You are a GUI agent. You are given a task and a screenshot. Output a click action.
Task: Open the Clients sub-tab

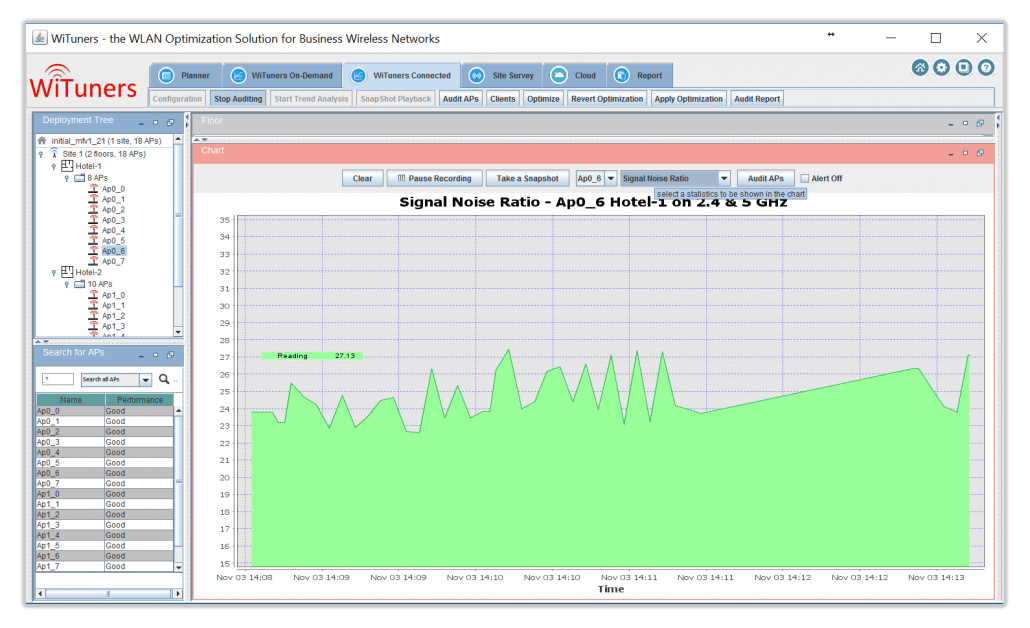(503, 99)
